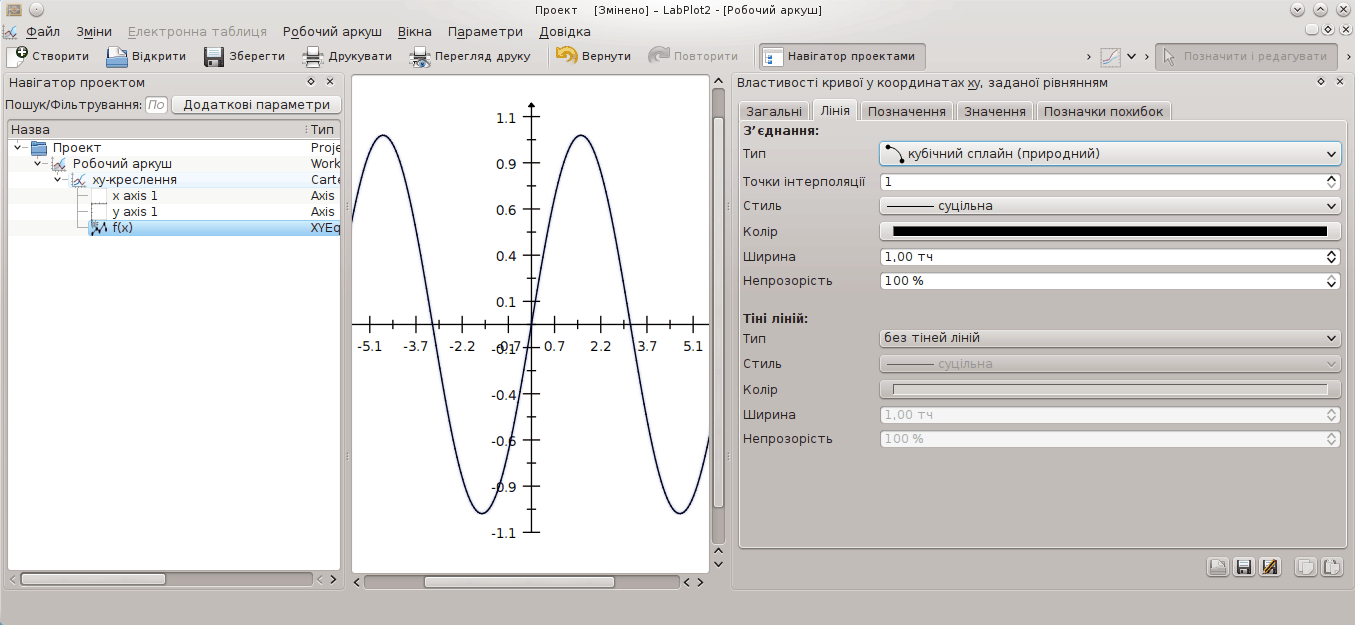
Task: Undo with the Вернути arrow icon
Action: tap(567, 56)
